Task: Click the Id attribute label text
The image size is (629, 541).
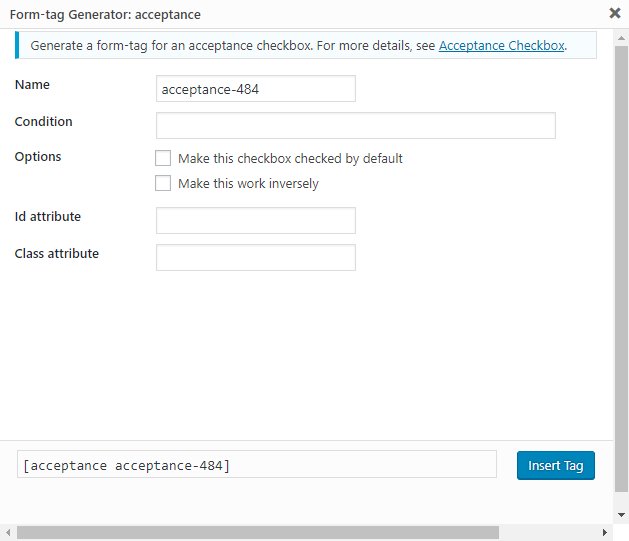Action: pyautogui.click(x=48, y=216)
